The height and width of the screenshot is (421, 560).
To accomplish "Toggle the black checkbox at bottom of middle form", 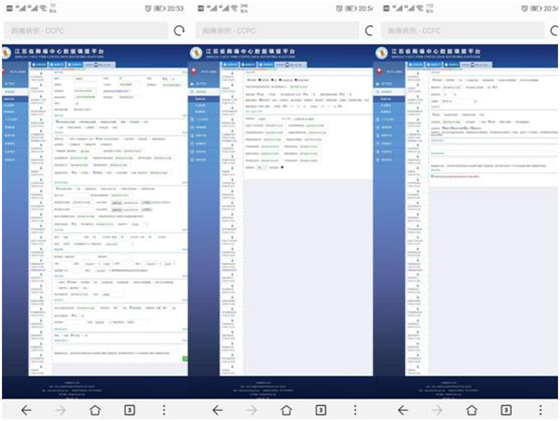I will [x=282, y=167].
